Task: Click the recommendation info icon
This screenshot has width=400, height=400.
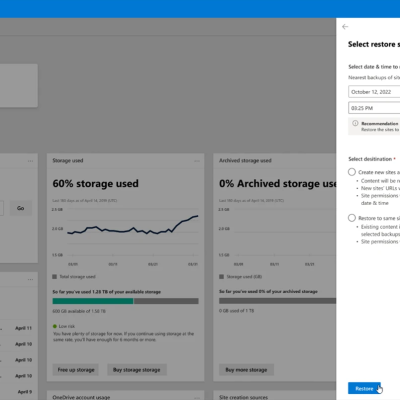Action: [355, 123]
